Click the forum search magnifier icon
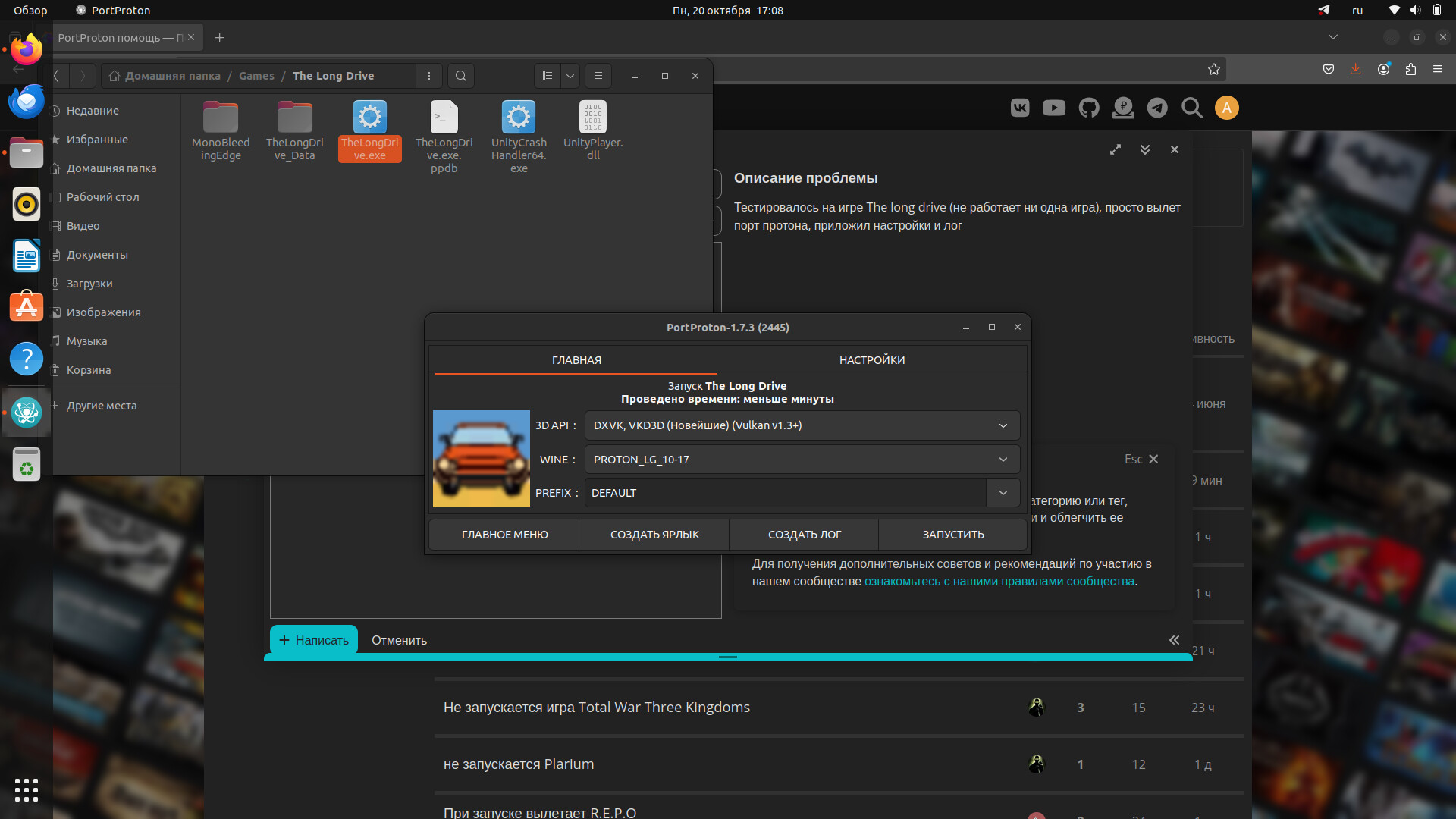 [1191, 108]
